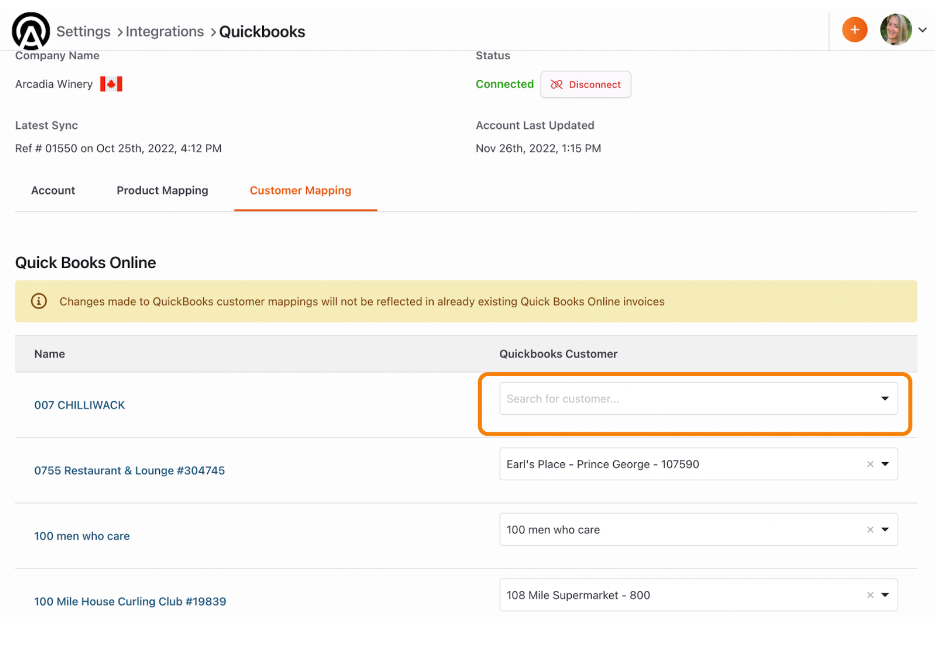Expand Earl's Place - Prince George dropdown arrow
The width and height of the screenshot is (938, 649).
pos(885,464)
